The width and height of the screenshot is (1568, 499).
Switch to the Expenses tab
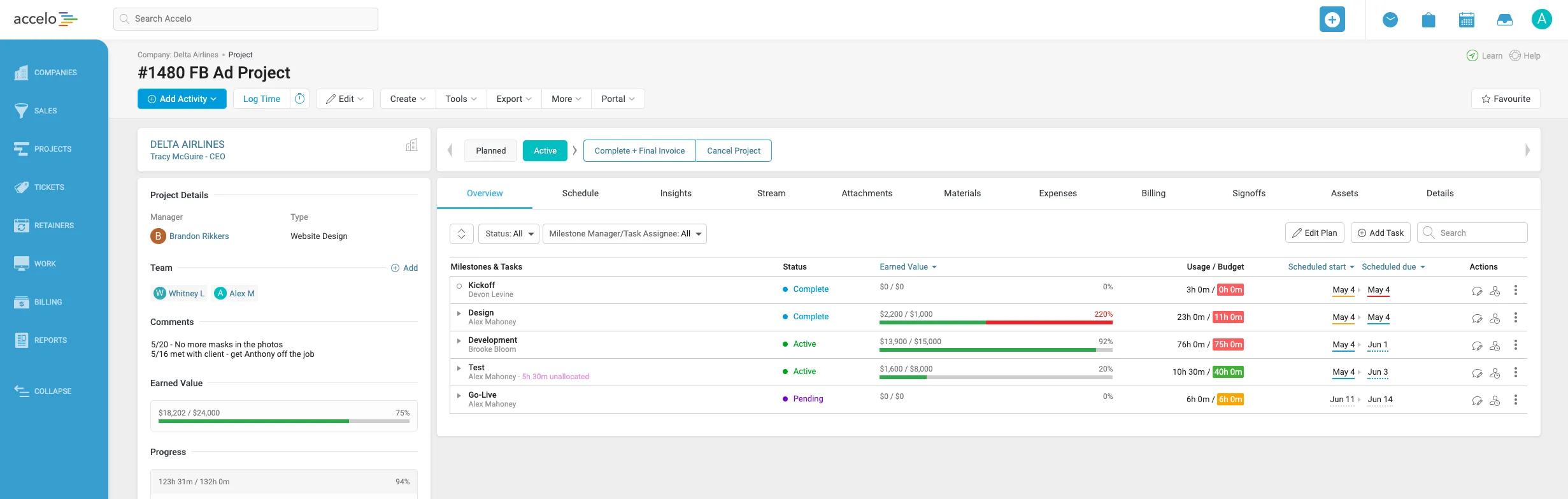tap(1058, 193)
